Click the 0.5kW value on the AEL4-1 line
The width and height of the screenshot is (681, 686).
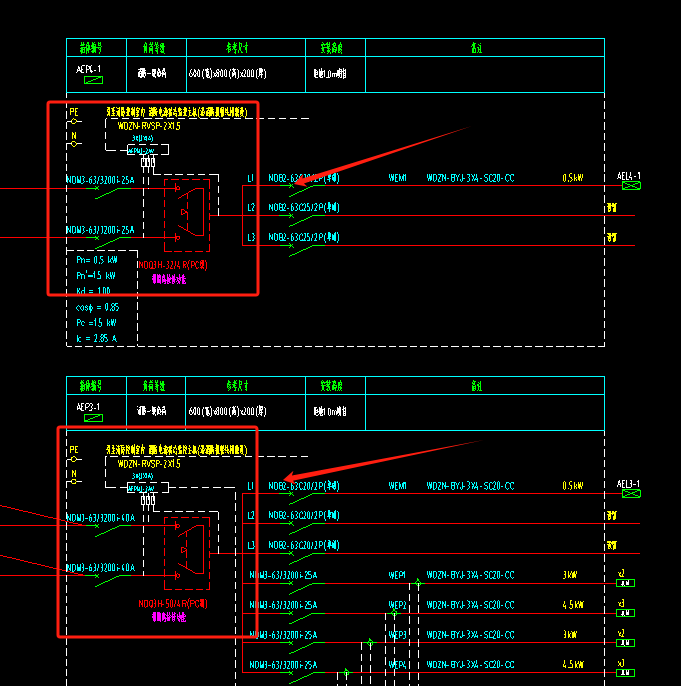point(573,178)
